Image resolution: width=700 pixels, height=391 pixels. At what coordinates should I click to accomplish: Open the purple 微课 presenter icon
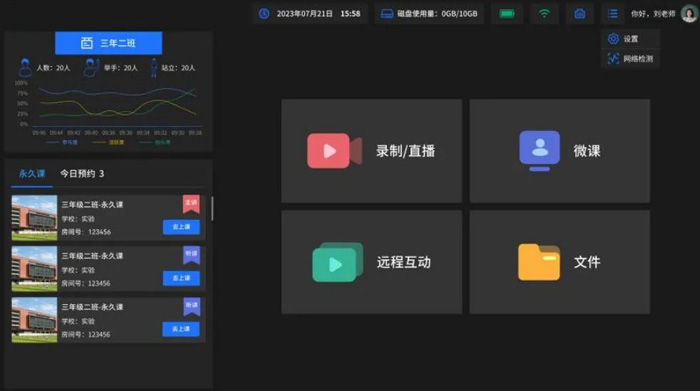click(x=539, y=150)
